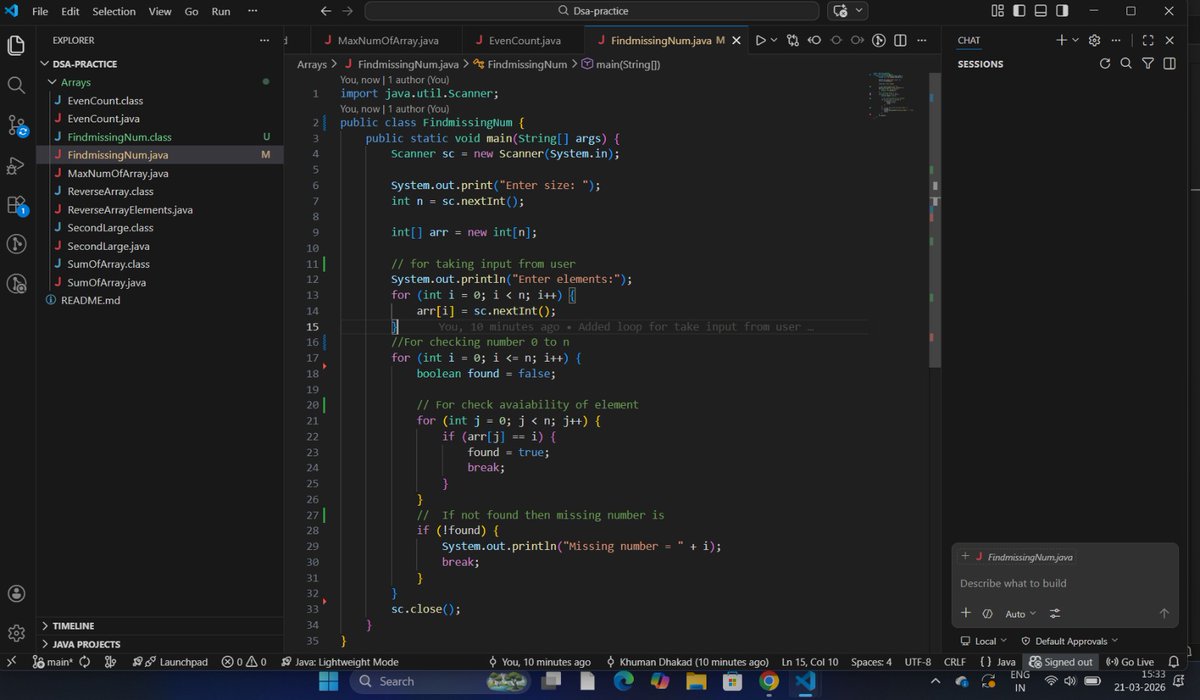
Task: Open chat settings gear icon
Action: pos(1094,40)
